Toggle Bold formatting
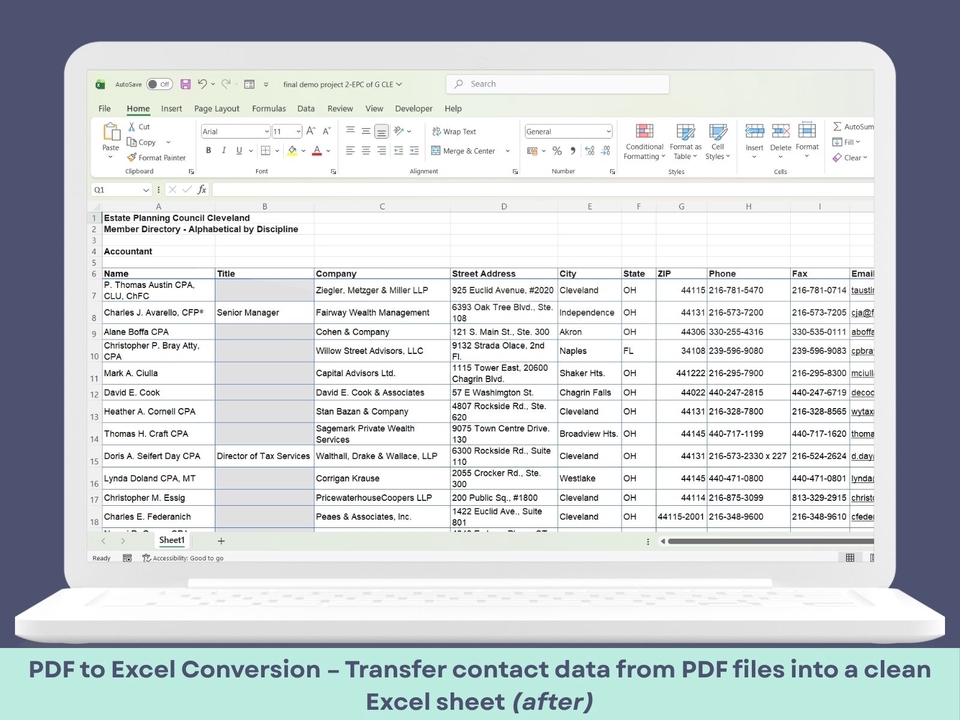This screenshot has height=720, width=960. (x=208, y=151)
